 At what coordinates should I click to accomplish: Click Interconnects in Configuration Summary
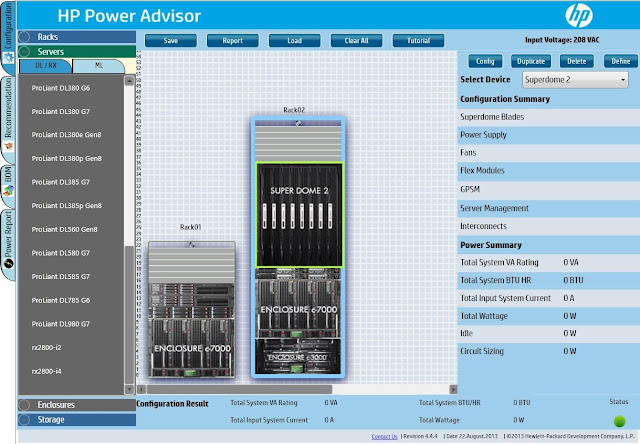(x=549, y=226)
